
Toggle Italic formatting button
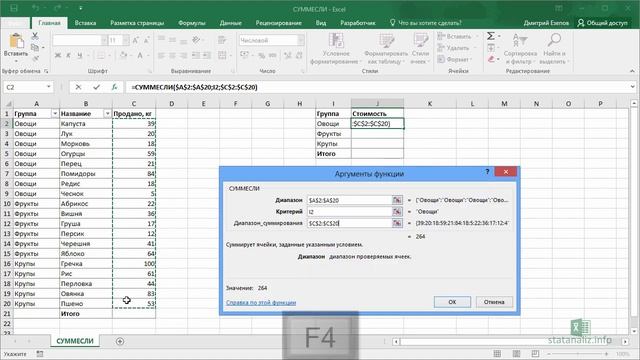69,56
